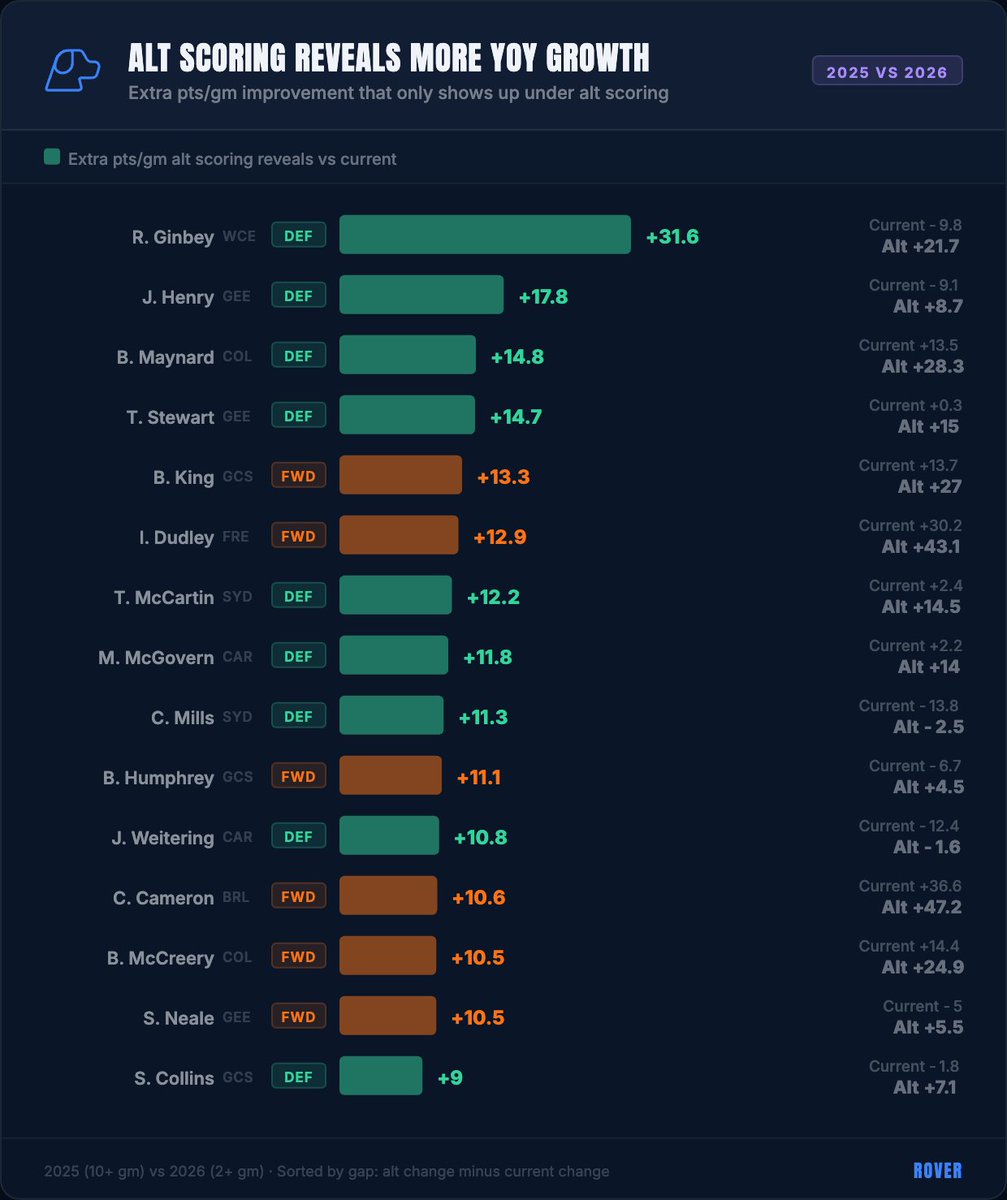Open the 2025 VS 2026 season selector
The height and width of the screenshot is (1200, 1007).
pos(886,70)
